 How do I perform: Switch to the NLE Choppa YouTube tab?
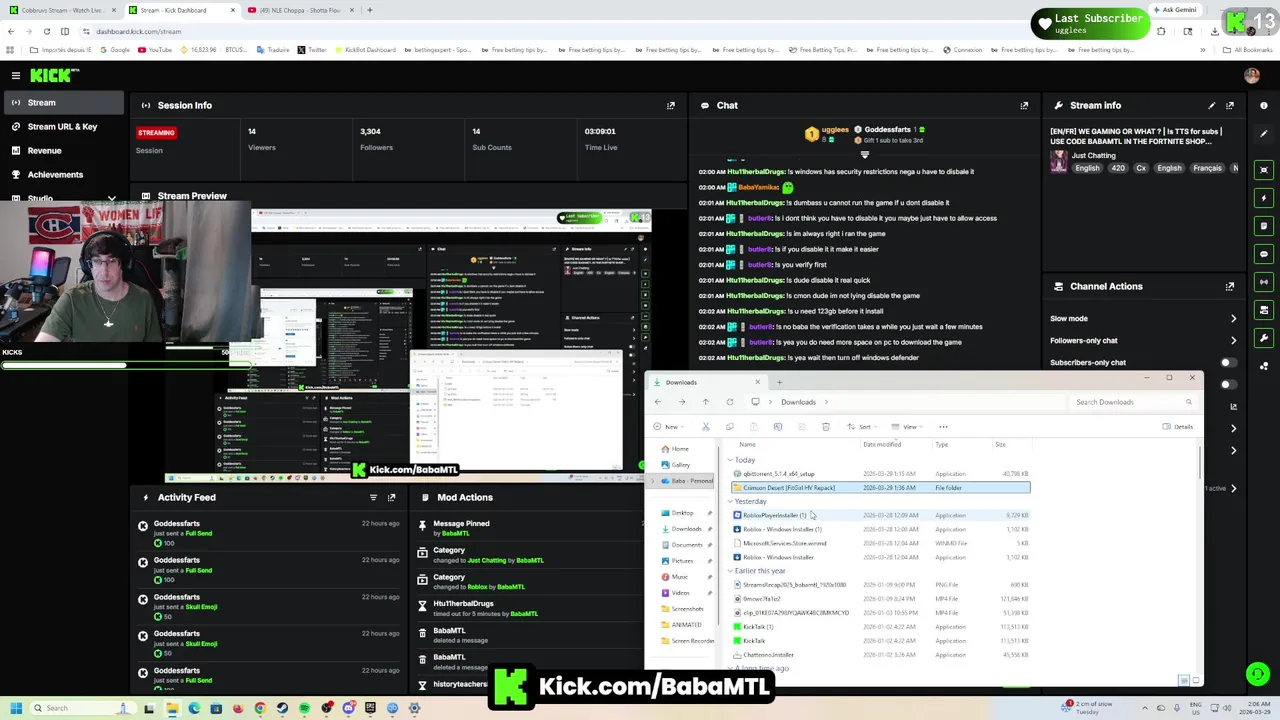tap(301, 10)
